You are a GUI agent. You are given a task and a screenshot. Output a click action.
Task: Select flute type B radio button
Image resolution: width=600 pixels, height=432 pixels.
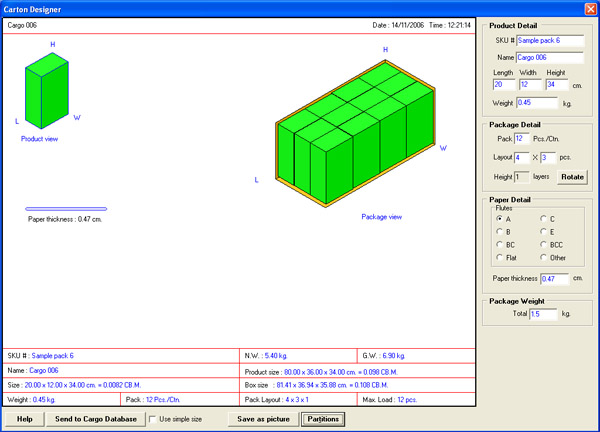[x=499, y=231]
